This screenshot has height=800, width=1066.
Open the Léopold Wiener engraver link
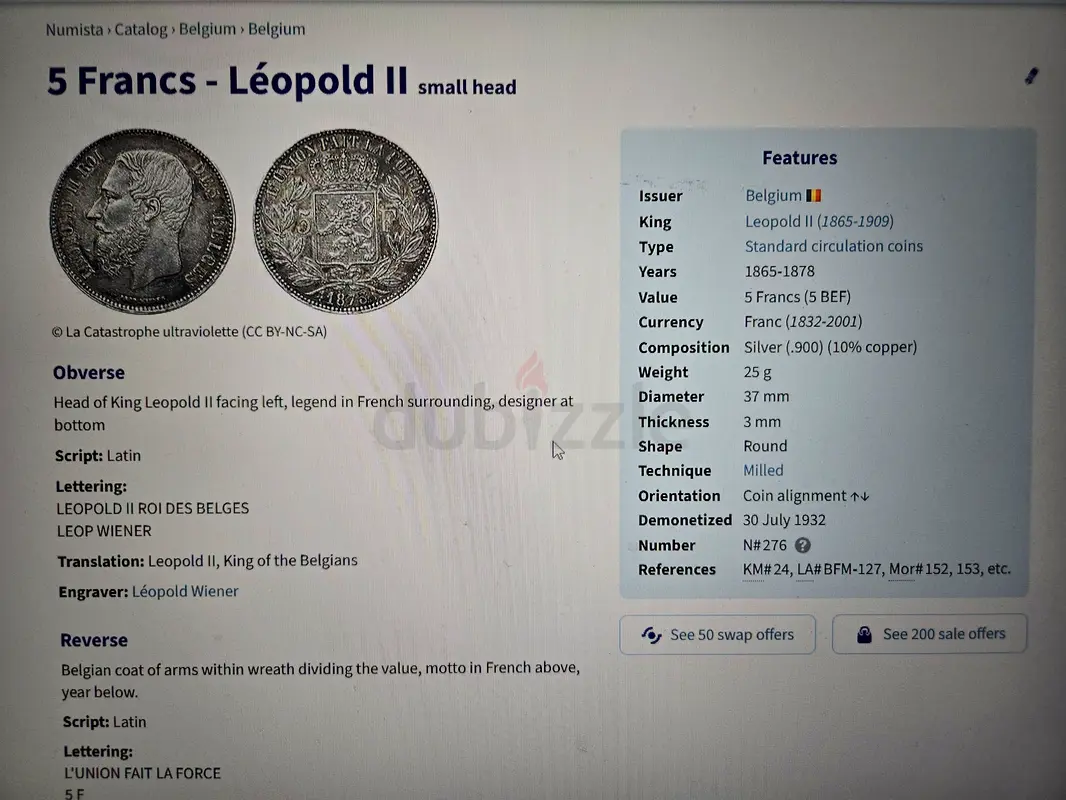(x=185, y=591)
